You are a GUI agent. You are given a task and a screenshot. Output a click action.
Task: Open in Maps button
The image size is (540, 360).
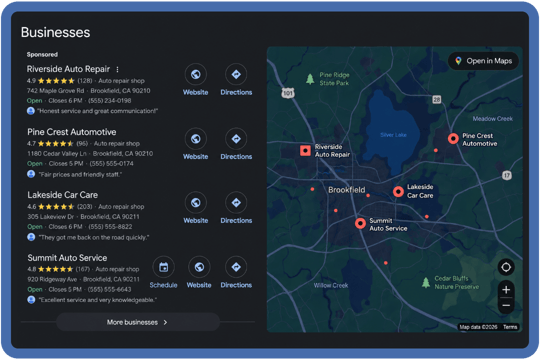(x=483, y=61)
